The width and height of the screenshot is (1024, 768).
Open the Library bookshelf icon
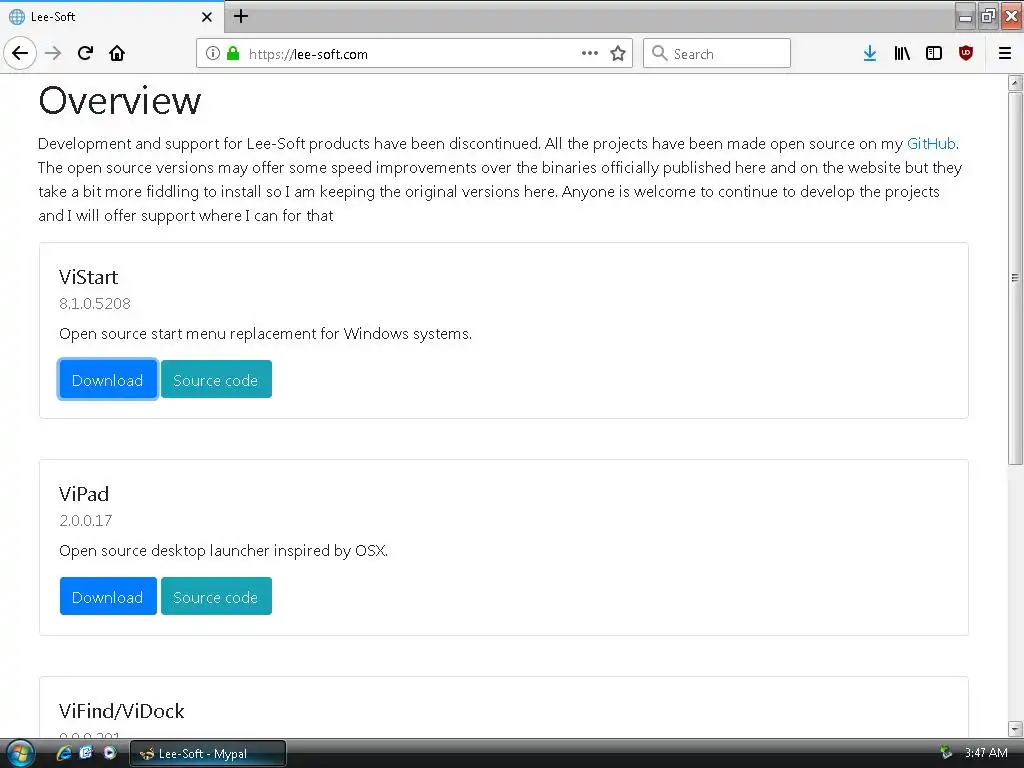click(x=902, y=53)
